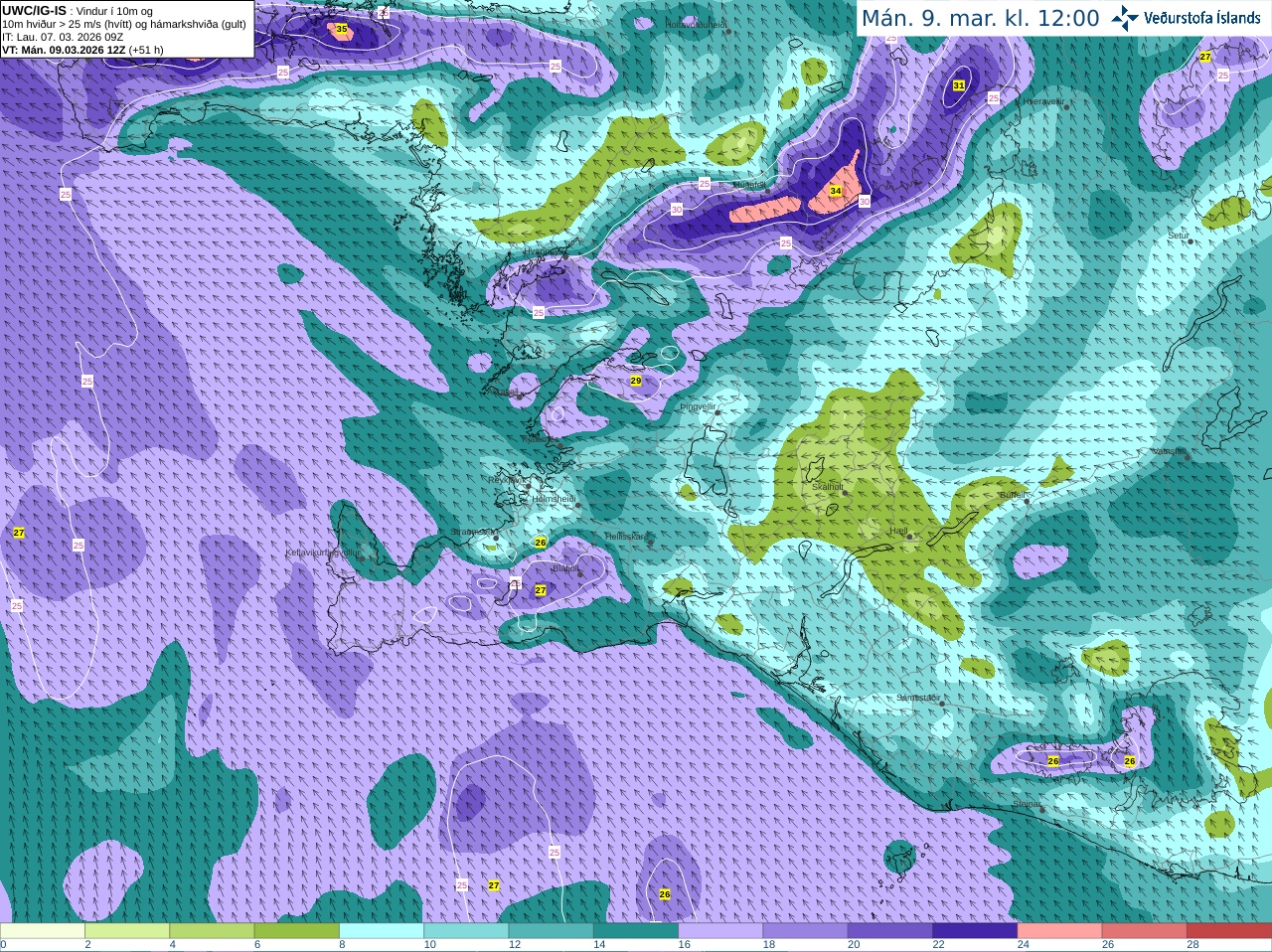Click the yellow gust marker 29
This screenshot has width=1272, height=952.
[636, 381]
